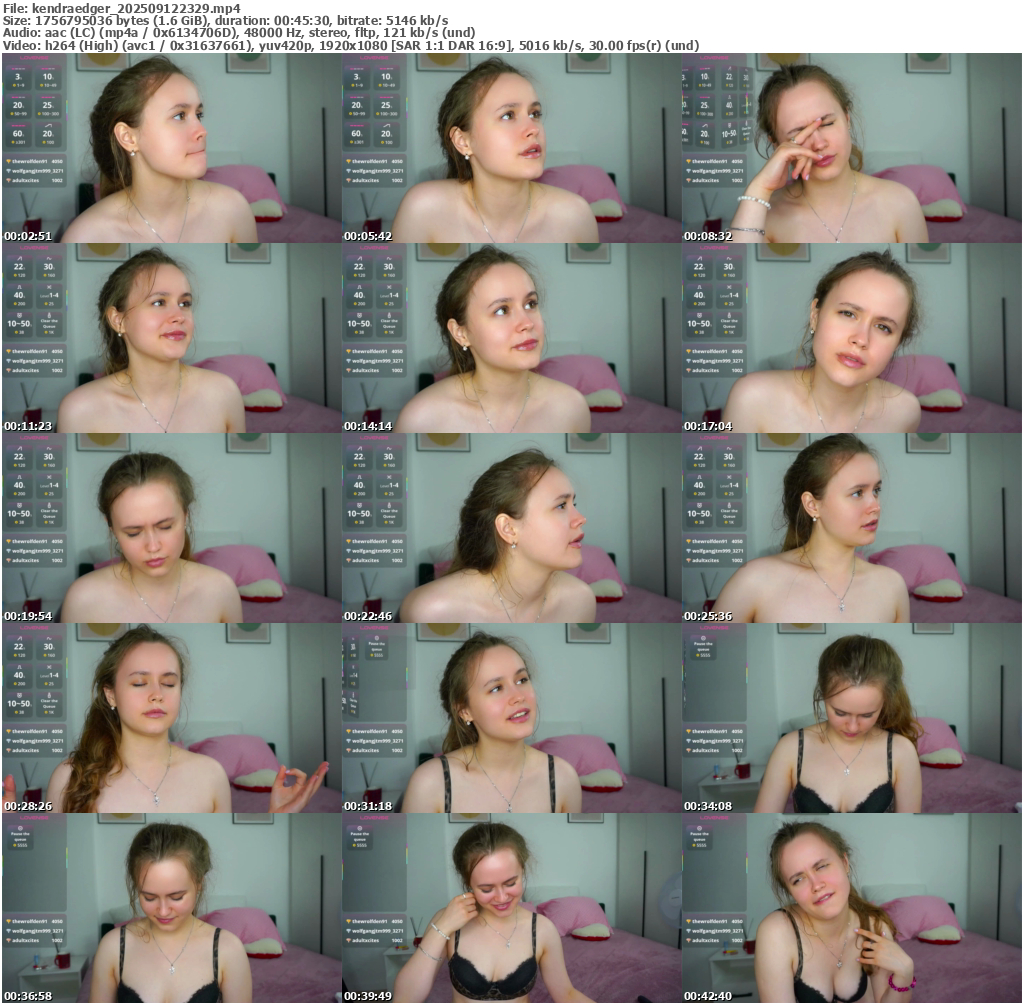Click the File name line ending in .mp4
This screenshot has height=1003, width=1024.
point(121,8)
